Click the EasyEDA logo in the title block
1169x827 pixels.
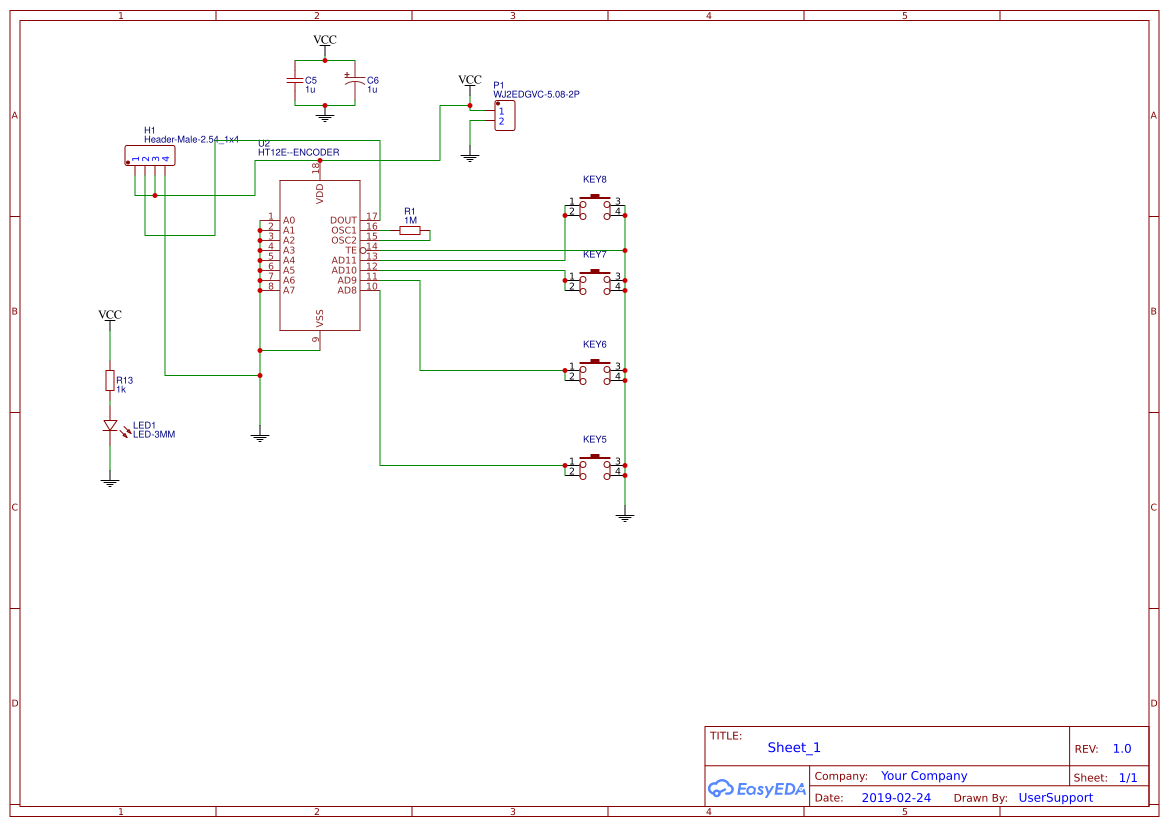(x=756, y=789)
